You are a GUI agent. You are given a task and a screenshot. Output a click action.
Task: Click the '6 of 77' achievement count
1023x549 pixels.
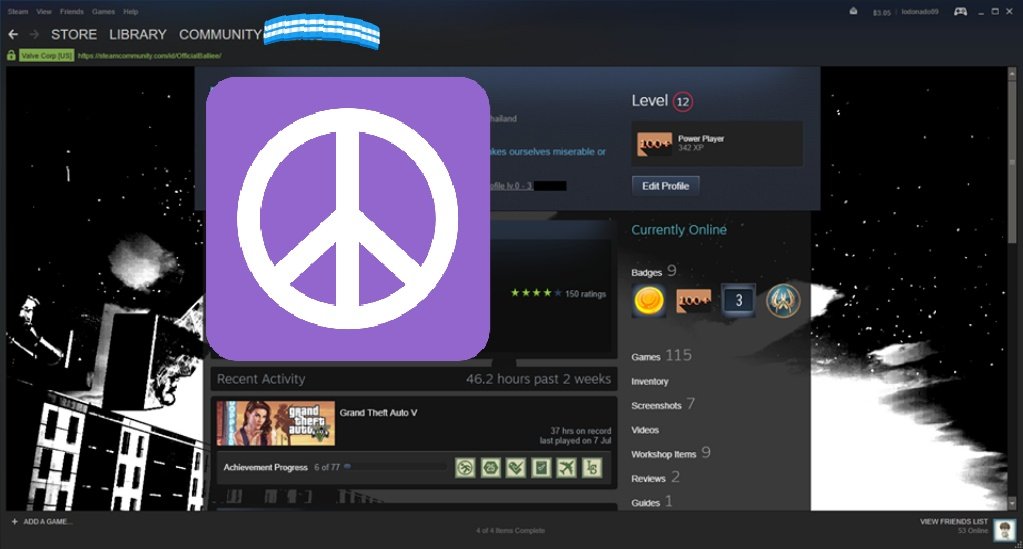327,467
